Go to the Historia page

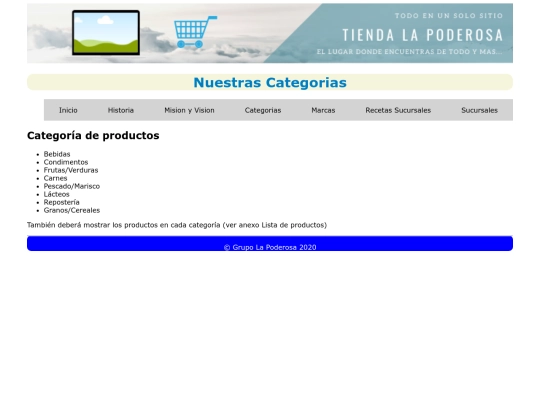pos(121,110)
